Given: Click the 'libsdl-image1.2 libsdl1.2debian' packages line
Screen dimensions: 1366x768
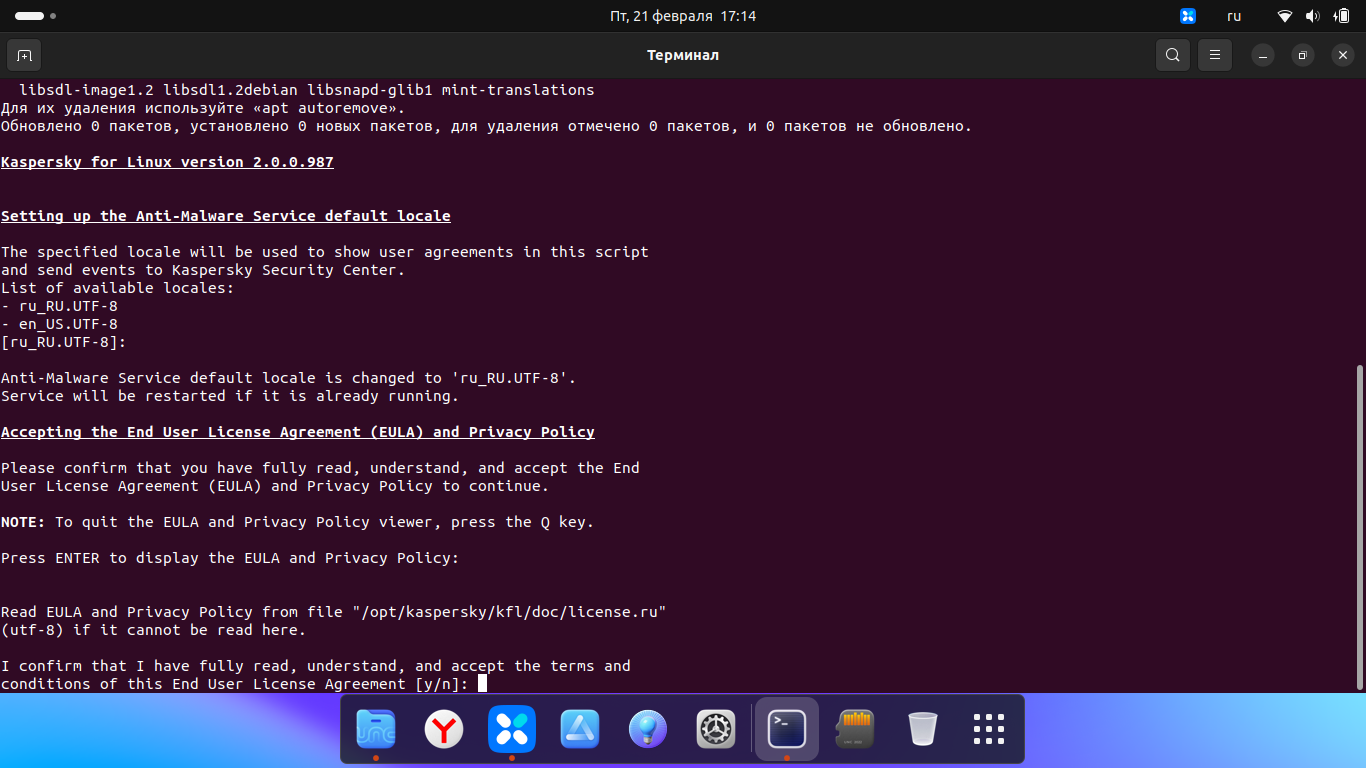Looking at the screenshot, I should [306, 90].
